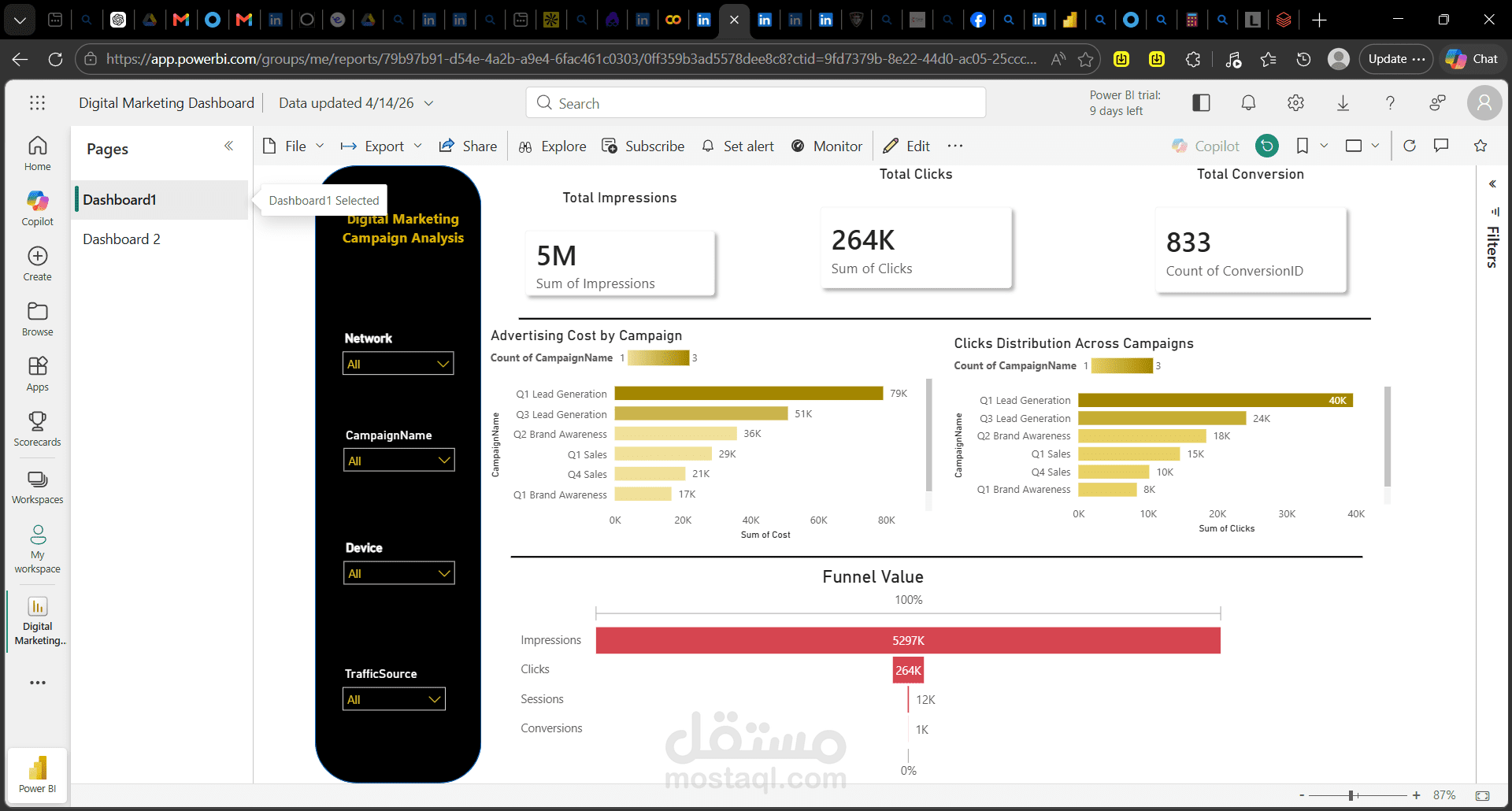Open the Export menu
This screenshot has width=1512, height=811.
point(381,146)
